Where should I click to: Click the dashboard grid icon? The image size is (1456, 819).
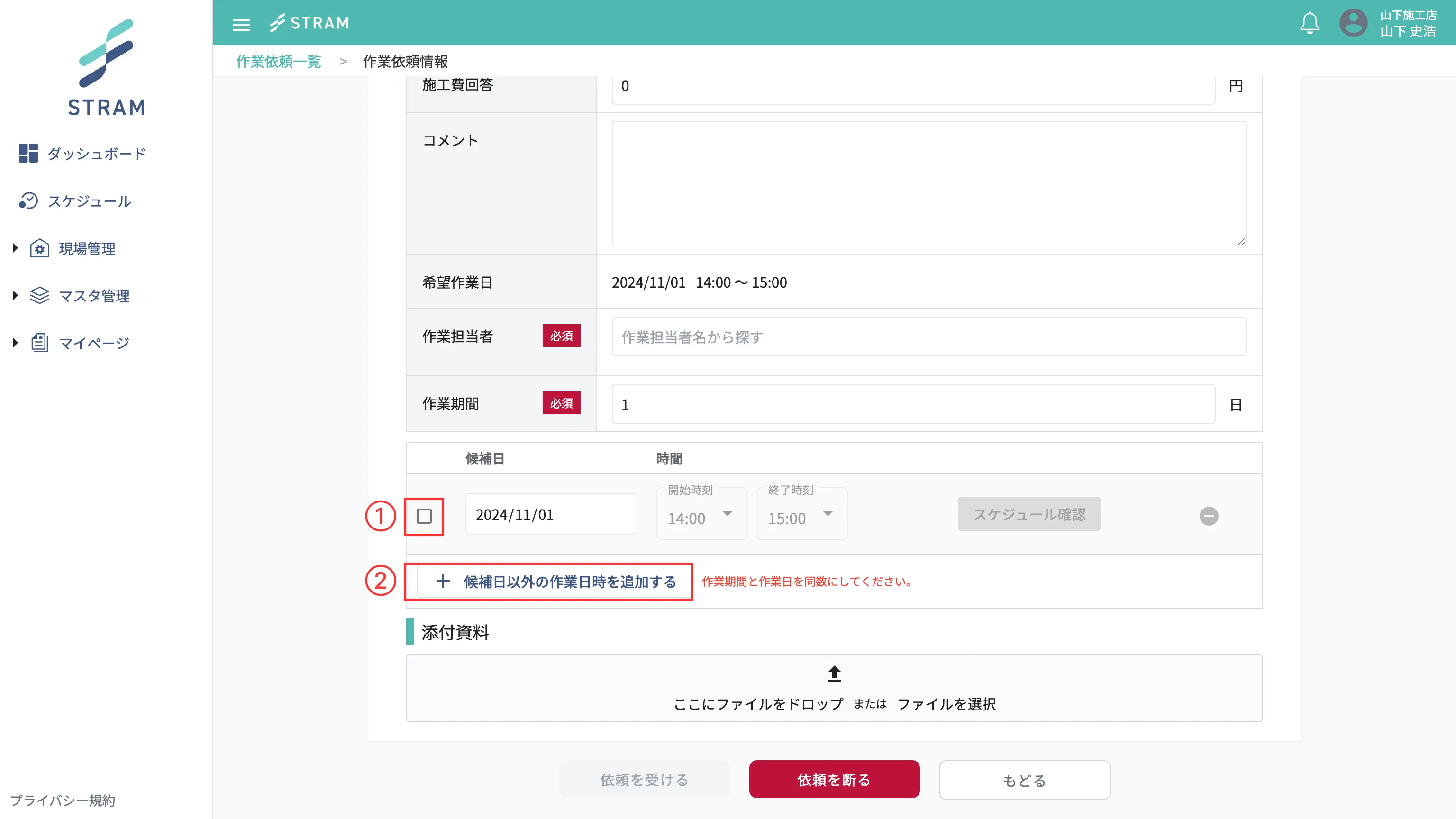(27, 153)
